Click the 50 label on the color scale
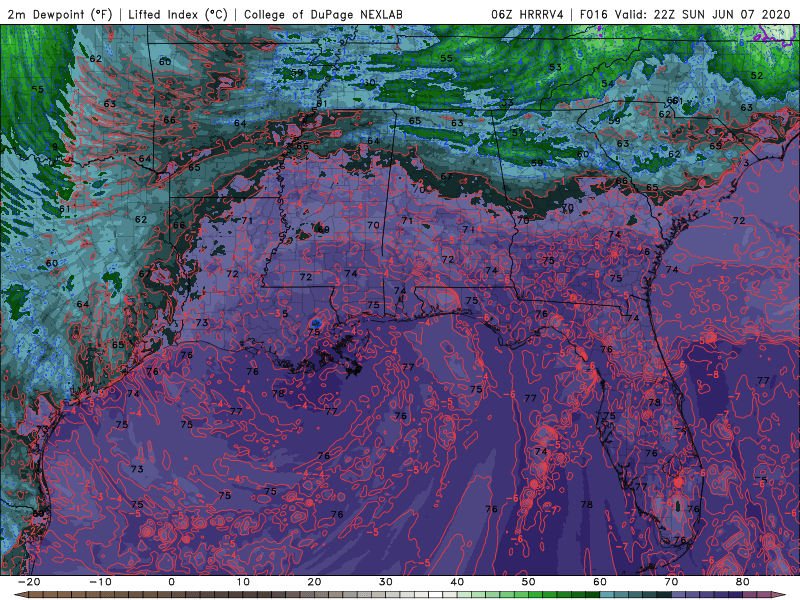800x600 pixels. click(529, 582)
